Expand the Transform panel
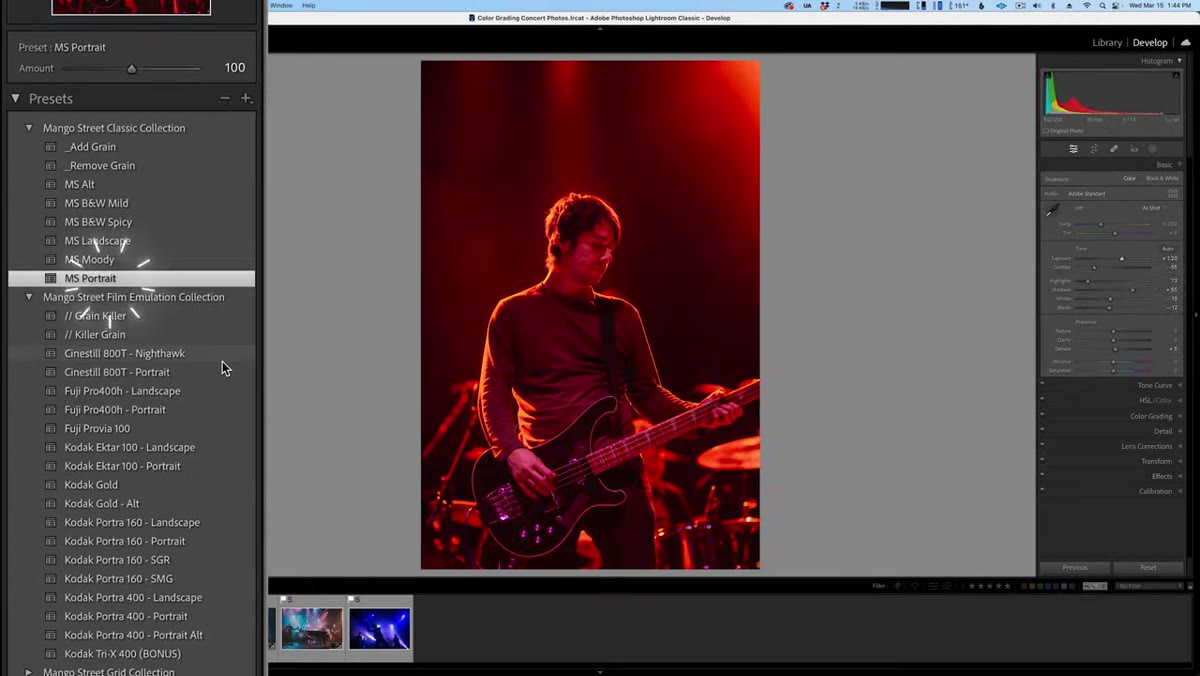1200x676 pixels. point(1179,461)
